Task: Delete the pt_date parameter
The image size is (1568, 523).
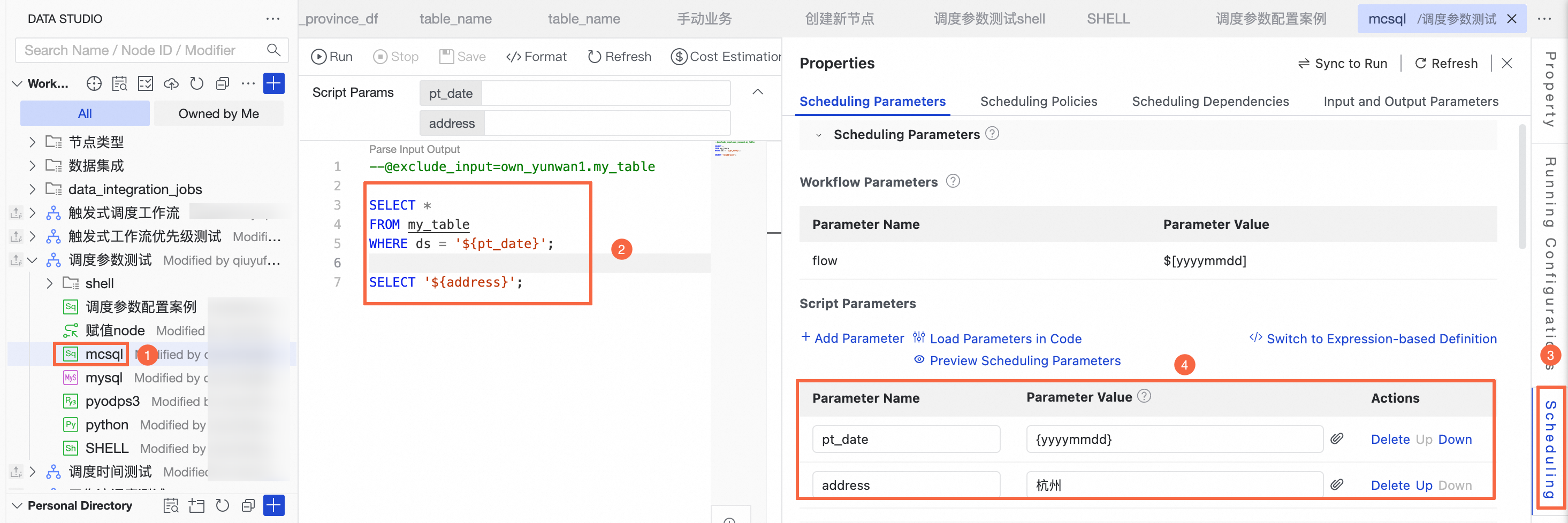Action: click(x=1390, y=439)
